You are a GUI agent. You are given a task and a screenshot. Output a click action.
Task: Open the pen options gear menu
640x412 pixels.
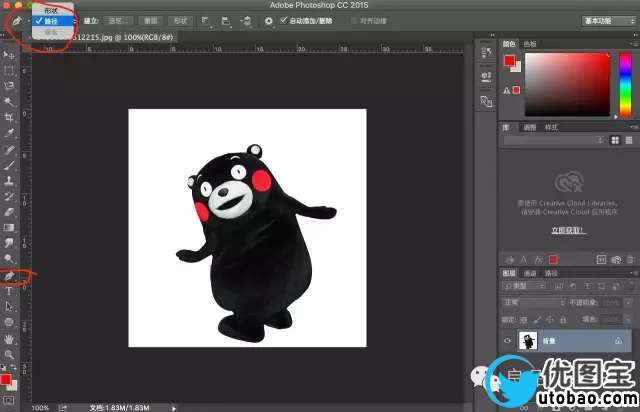(269, 21)
